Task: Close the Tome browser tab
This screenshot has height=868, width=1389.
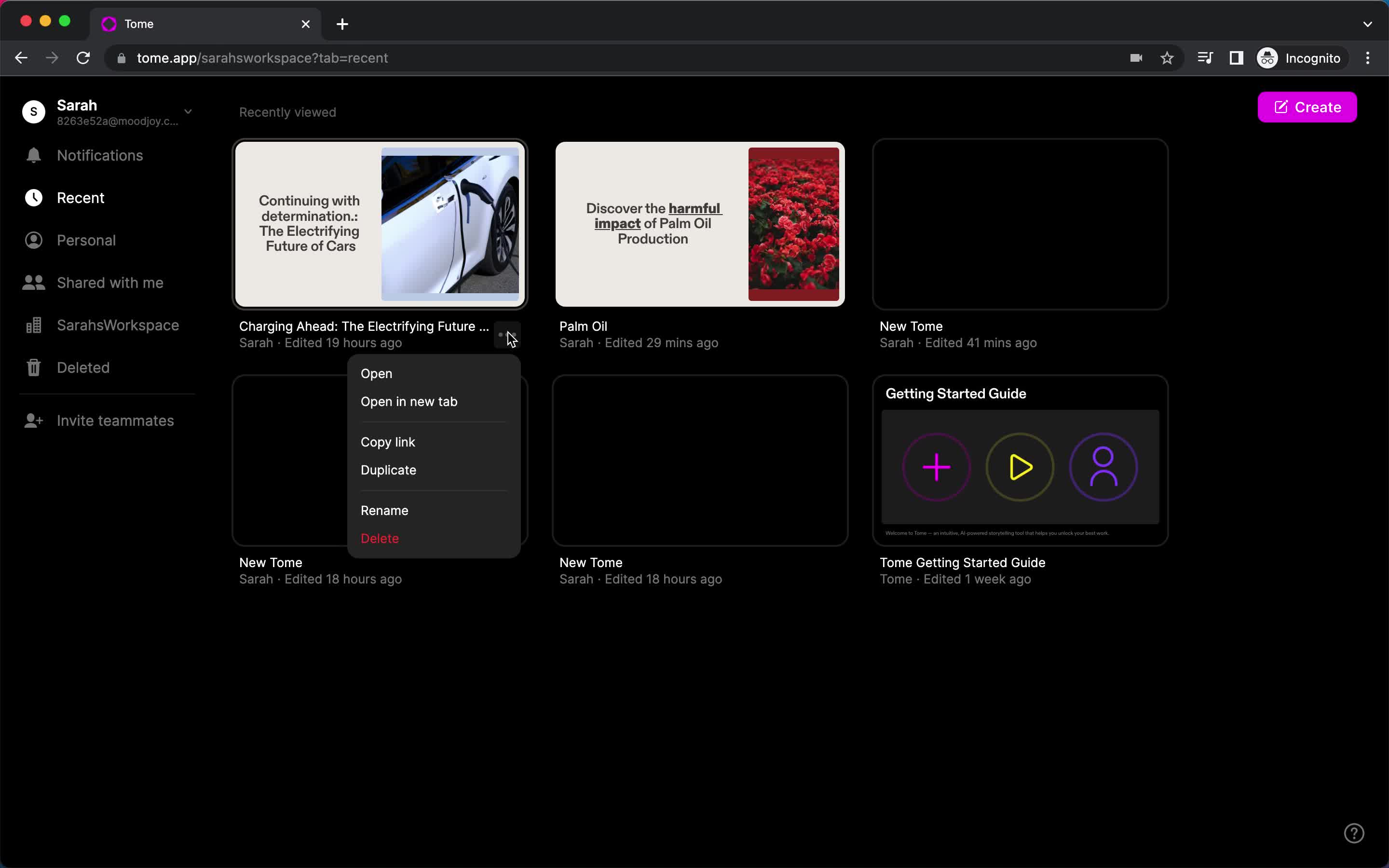Action: pyautogui.click(x=306, y=24)
